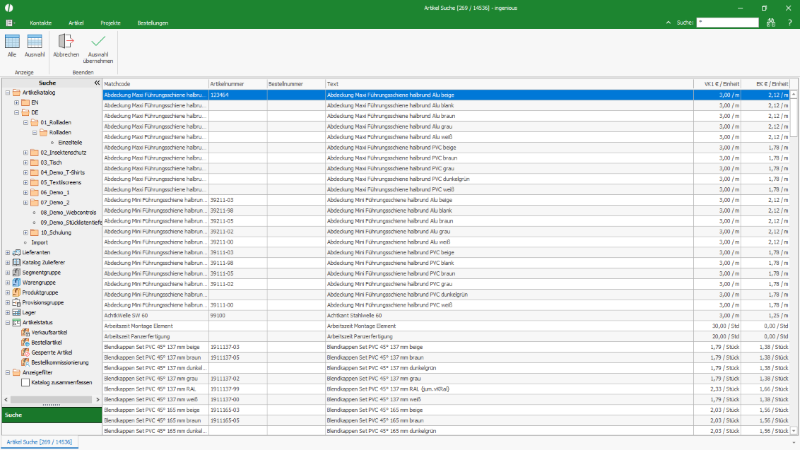Select the Katalog Zulieferer icon
Screen dimensions: 800x450
click(16, 262)
